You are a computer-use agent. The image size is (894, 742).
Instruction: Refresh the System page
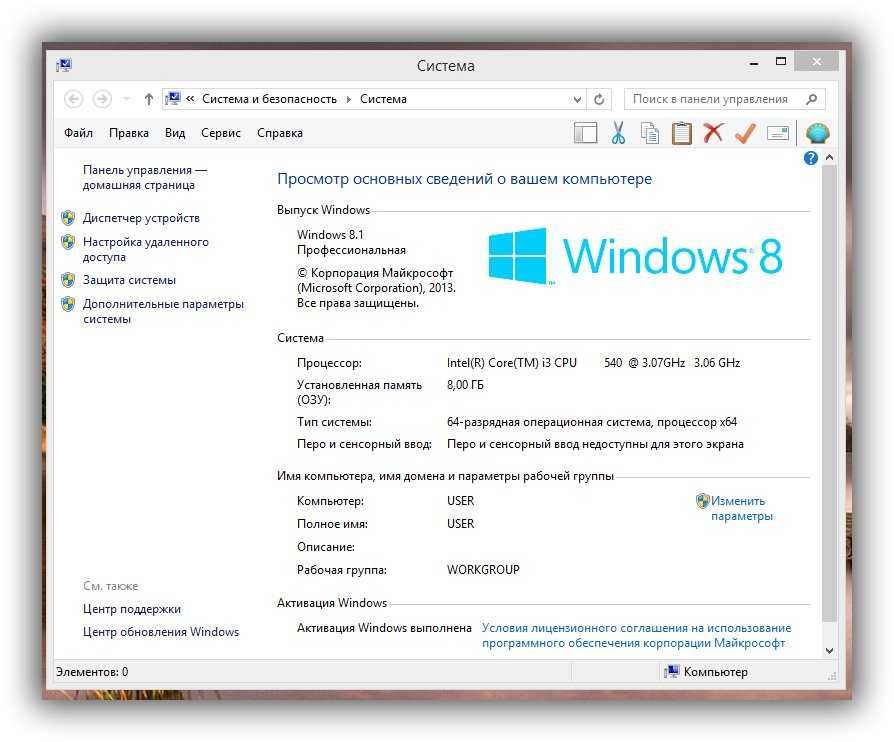[x=599, y=99]
